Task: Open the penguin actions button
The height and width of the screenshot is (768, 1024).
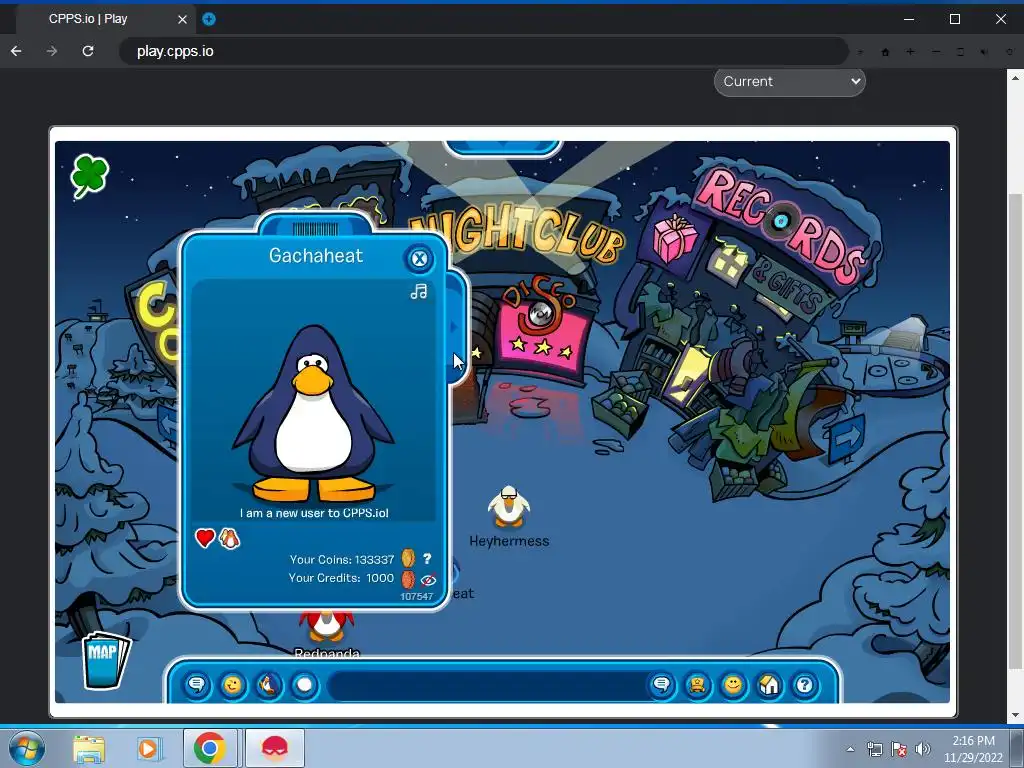Action: point(268,685)
